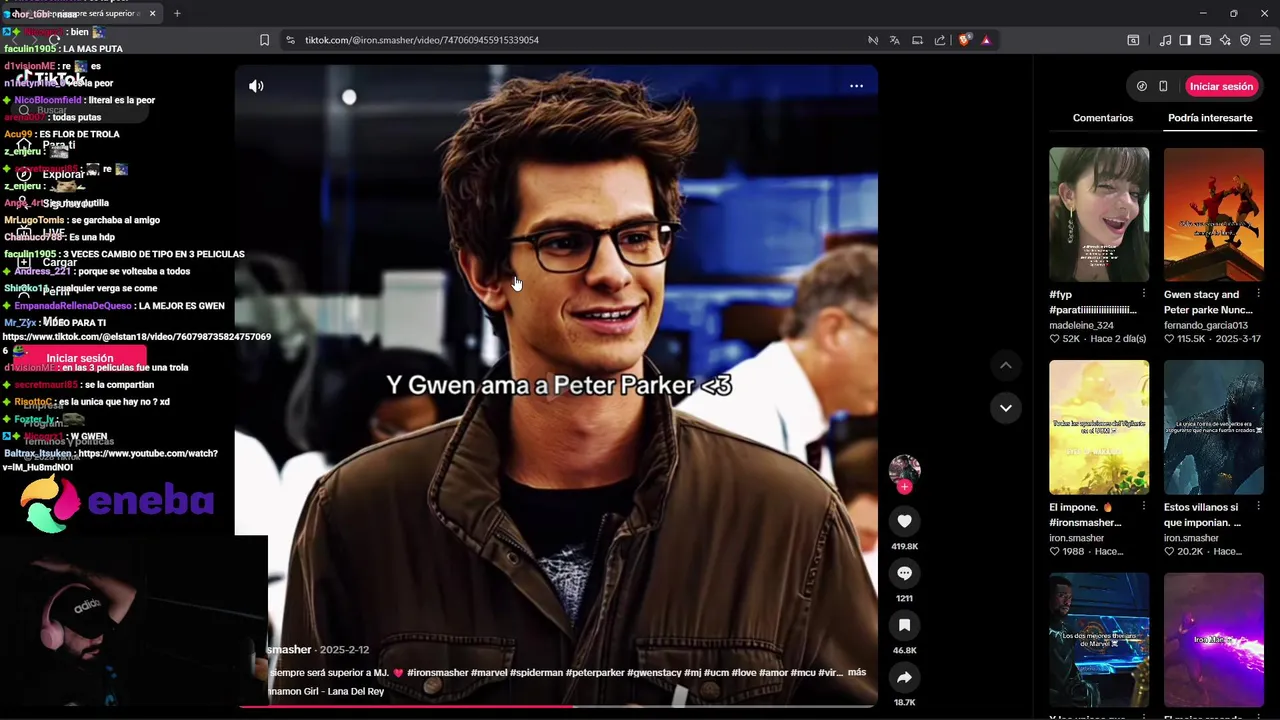Viewport: 1280px width, 720px height.
Task: Click the fernando_garcia013 username
Action: (1206, 325)
